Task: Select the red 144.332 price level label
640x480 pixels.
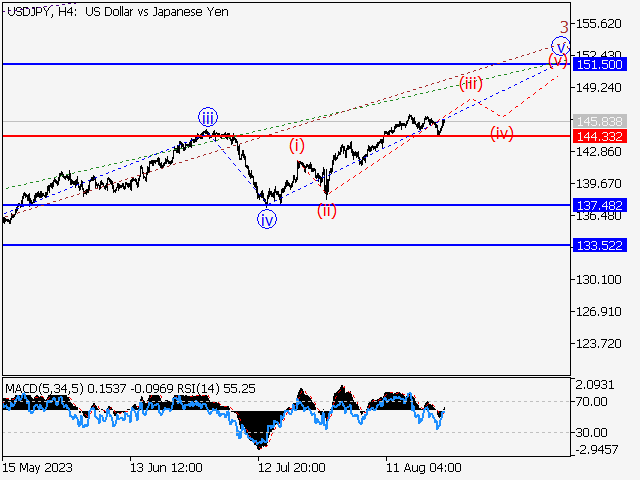Action: [x=600, y=136]
